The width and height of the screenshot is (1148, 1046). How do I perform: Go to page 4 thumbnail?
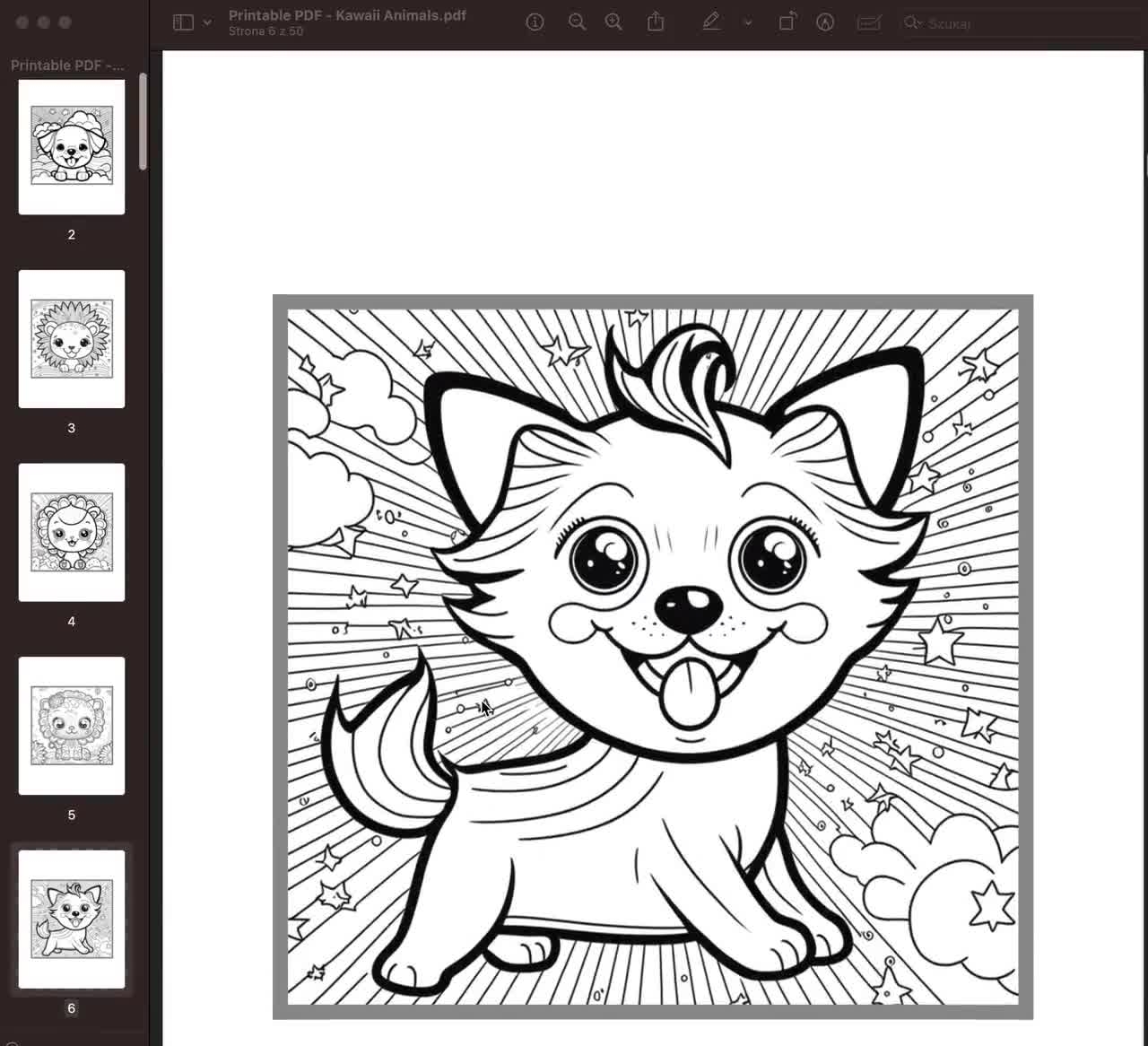click(x=72, y=532)
